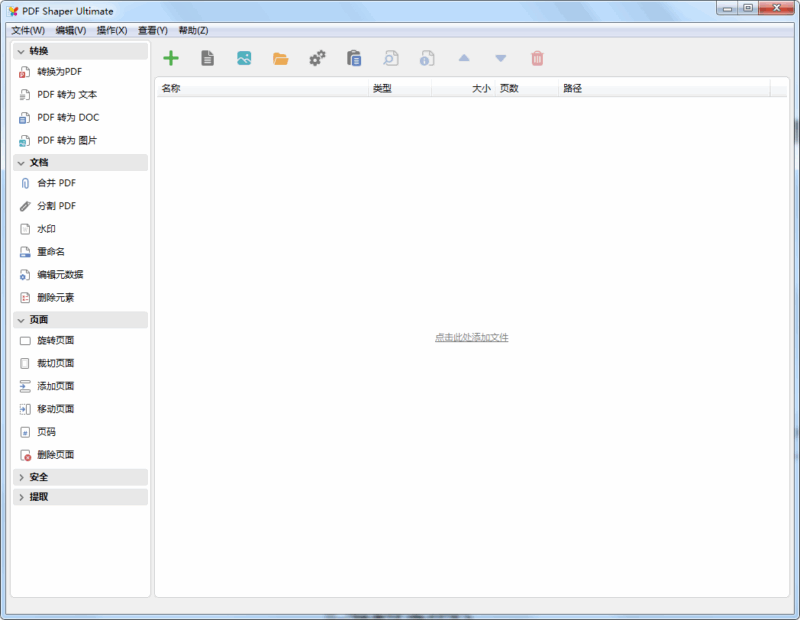Maximize the PDF Shaper Ultimate window

point(748,8)
